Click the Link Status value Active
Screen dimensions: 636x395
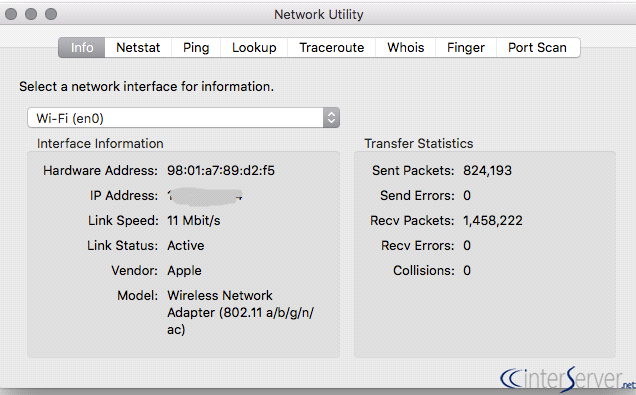tap(185, 245)
